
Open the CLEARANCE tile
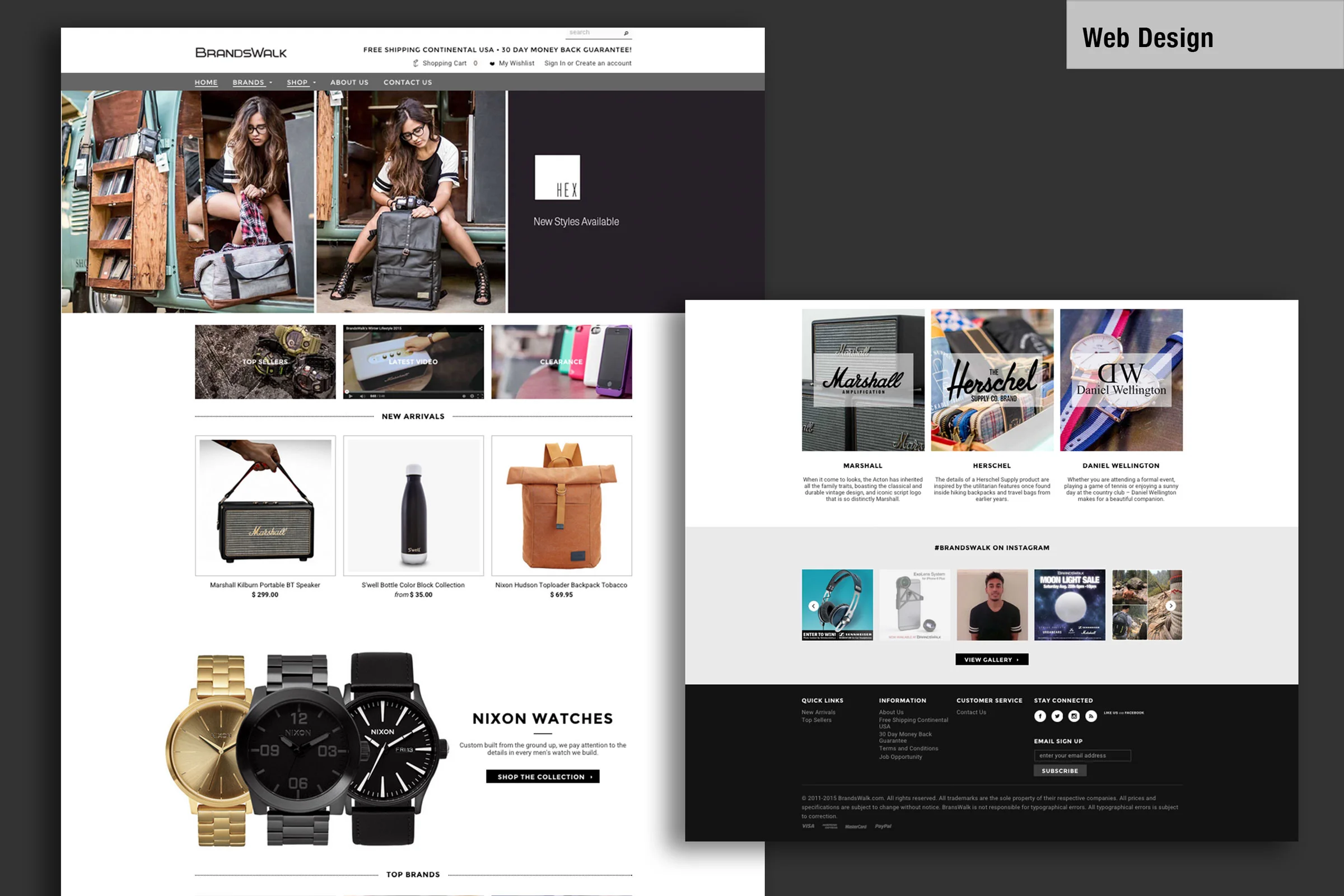561,362
